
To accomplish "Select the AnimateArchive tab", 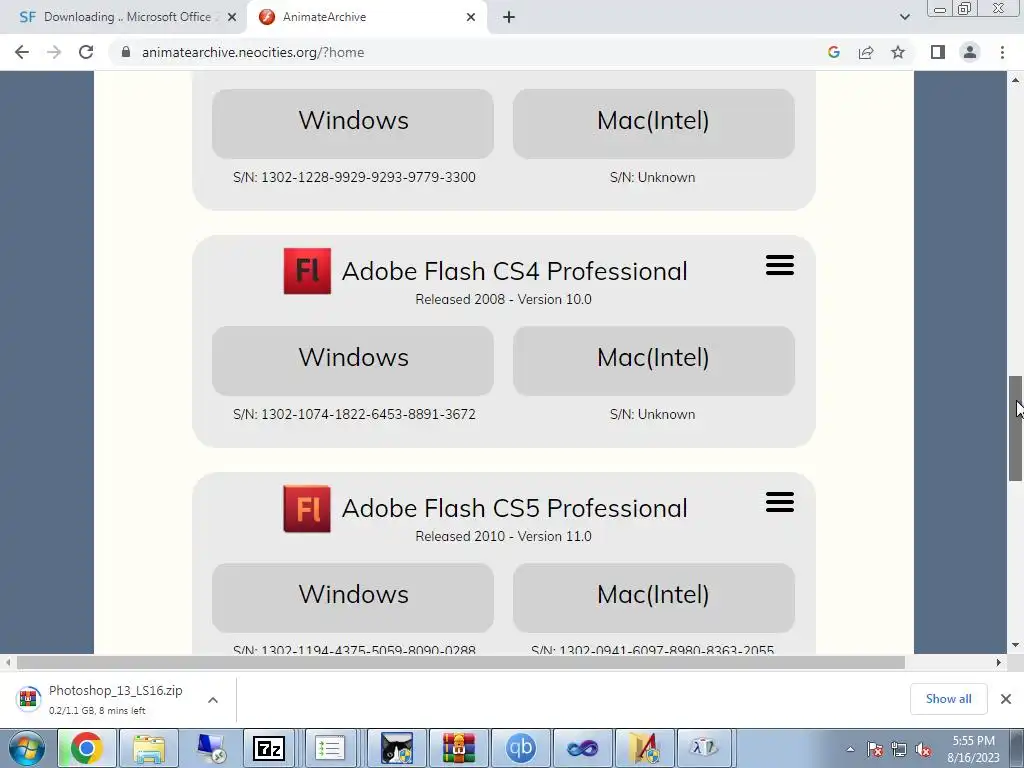I will [x=369, y=18].
